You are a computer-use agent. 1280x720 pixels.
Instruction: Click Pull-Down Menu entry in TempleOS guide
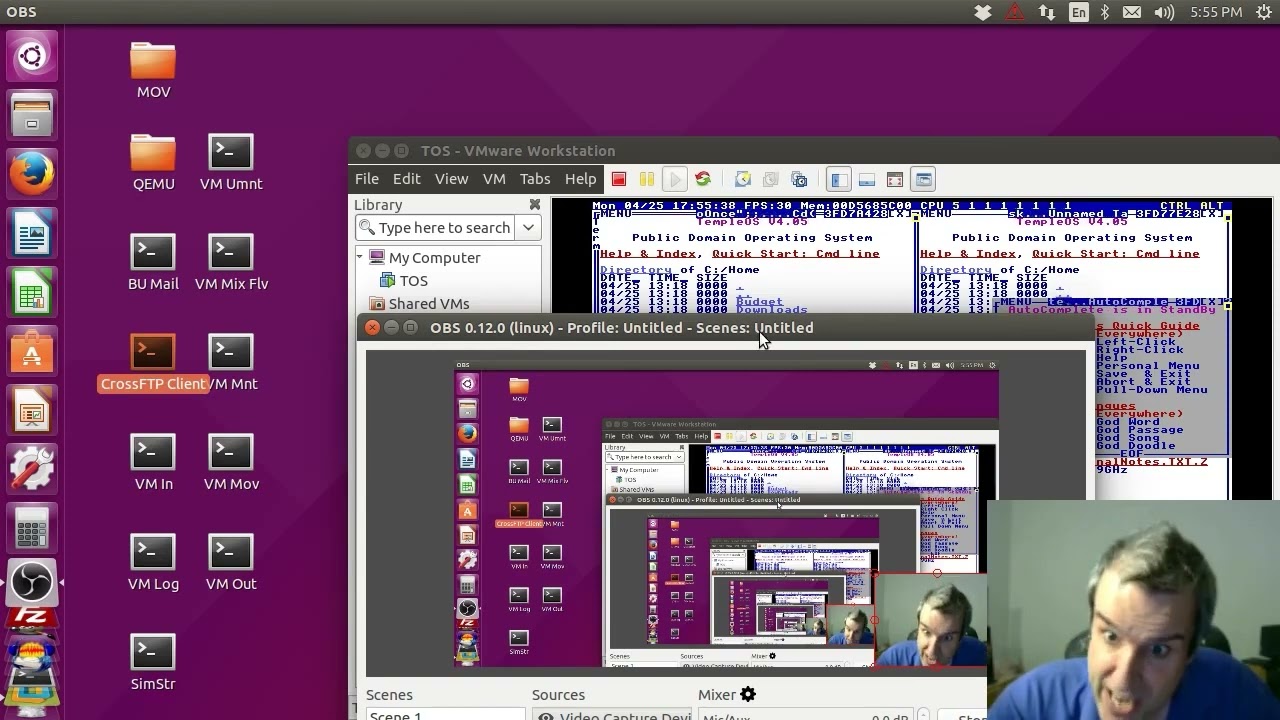pyautogui.click(x=1151, y=389)
